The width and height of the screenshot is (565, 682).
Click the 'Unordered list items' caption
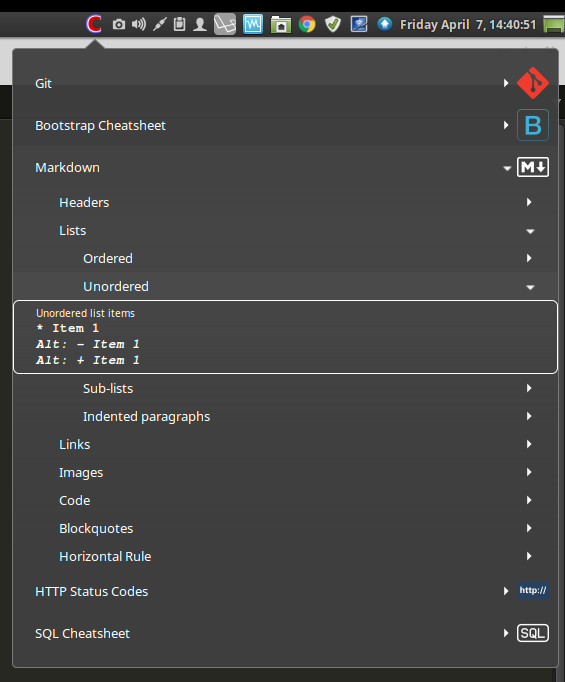(85, 313)
